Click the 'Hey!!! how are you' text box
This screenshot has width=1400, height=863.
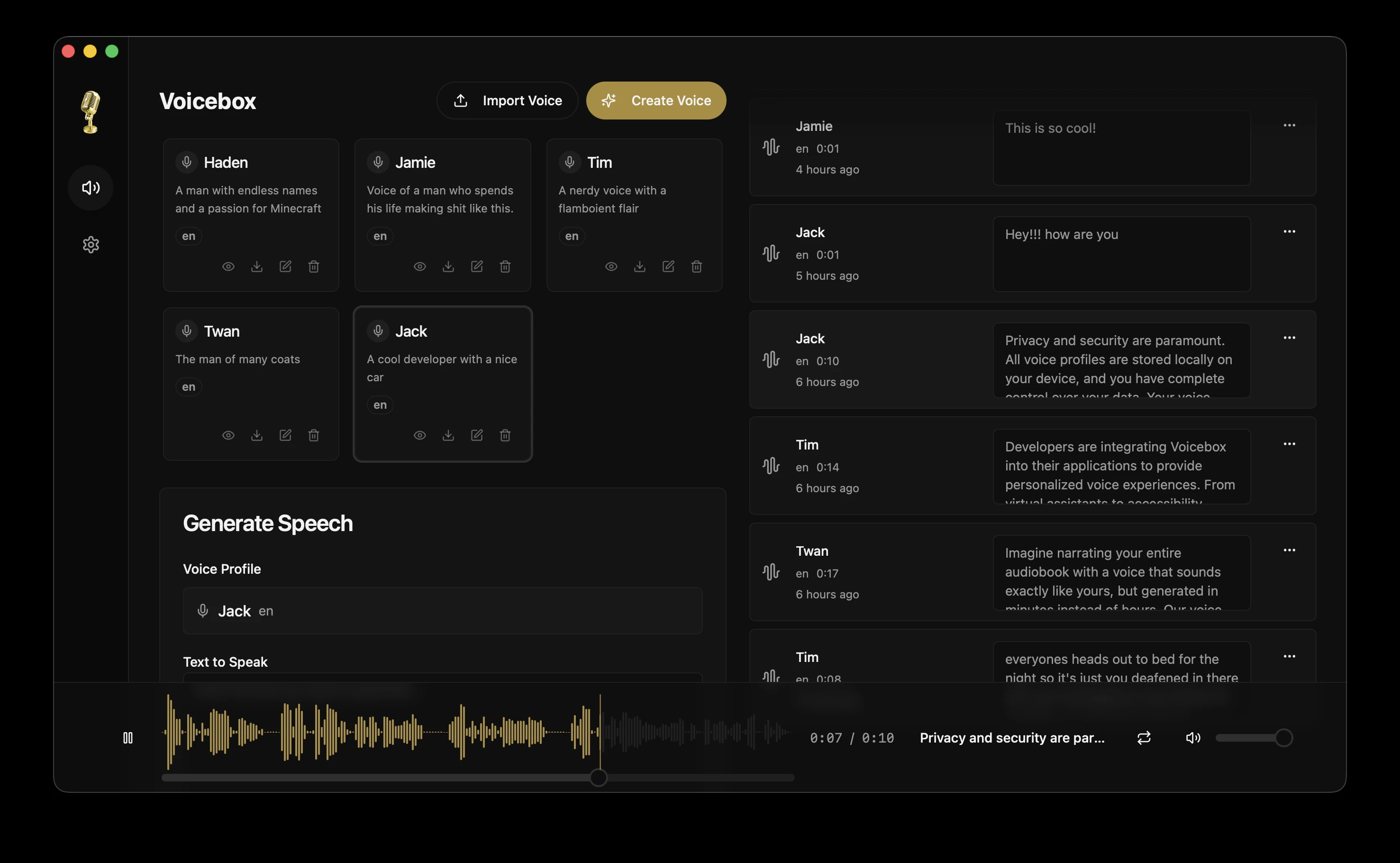1121,254
